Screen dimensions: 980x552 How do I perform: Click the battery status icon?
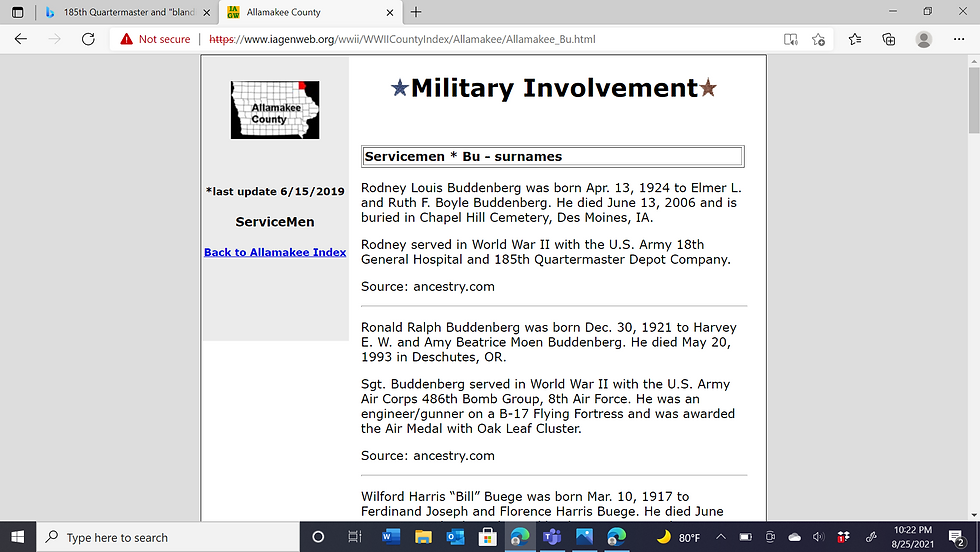(745, 537)
